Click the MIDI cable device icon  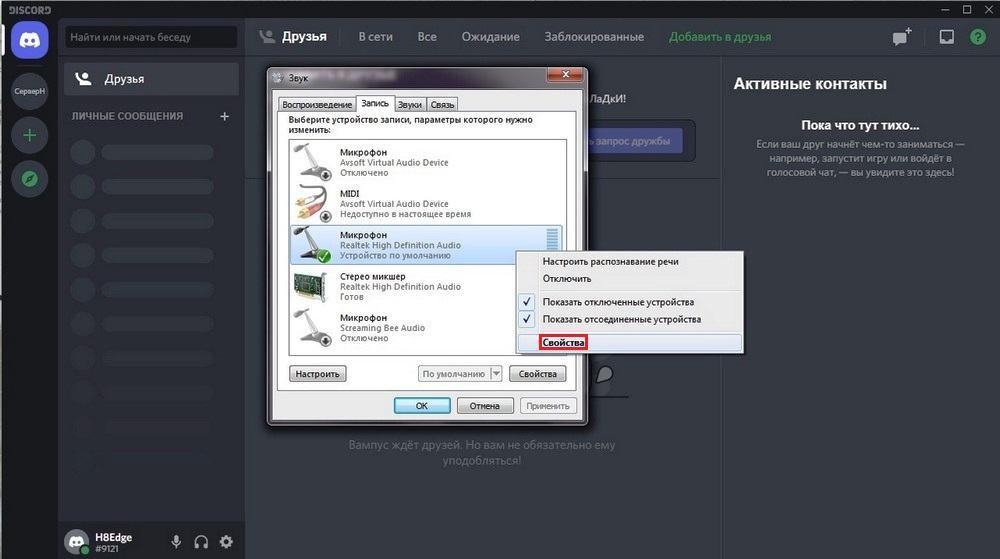coord(312,203)
